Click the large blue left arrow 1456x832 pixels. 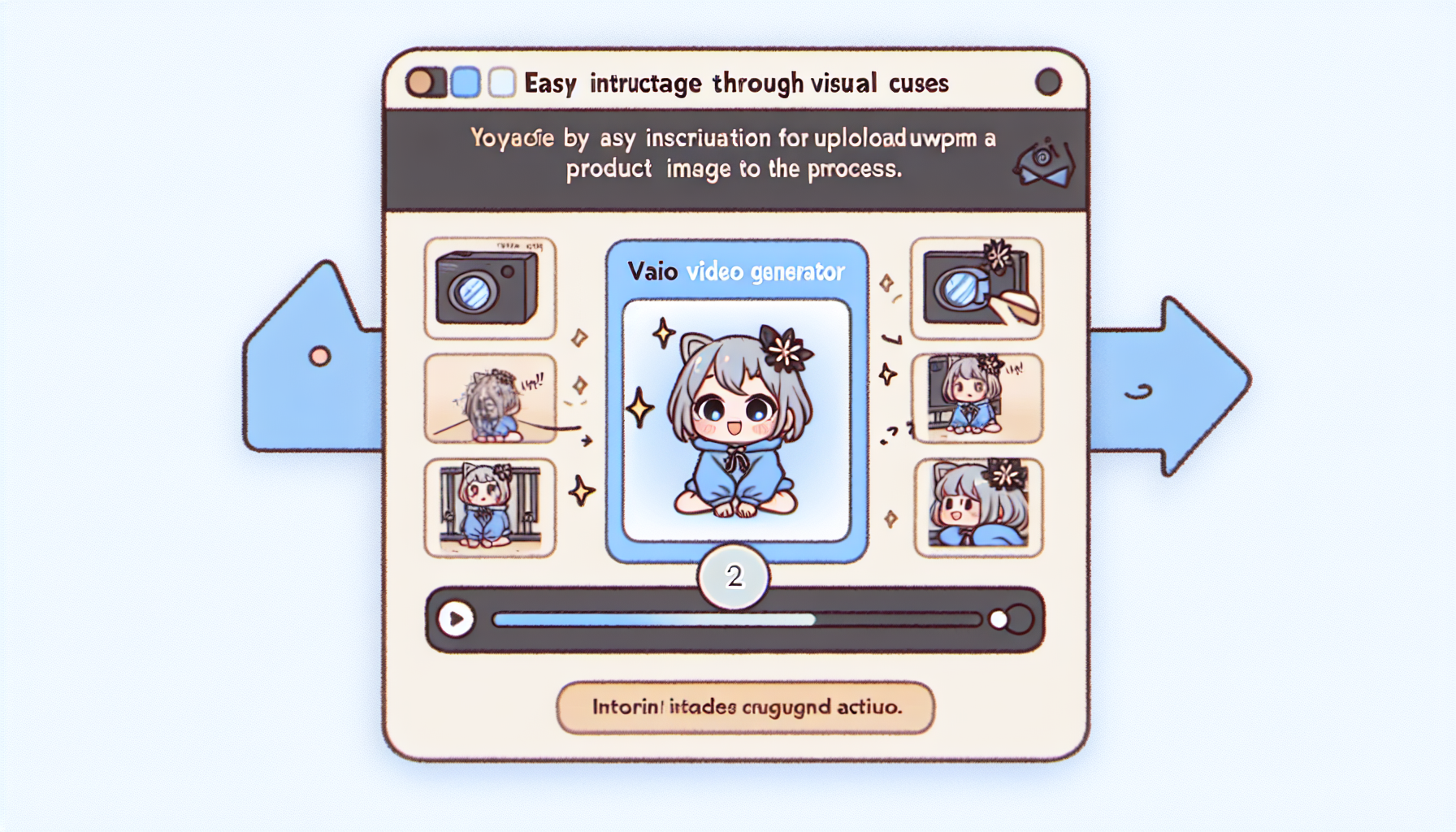click(x=313, y=357)
